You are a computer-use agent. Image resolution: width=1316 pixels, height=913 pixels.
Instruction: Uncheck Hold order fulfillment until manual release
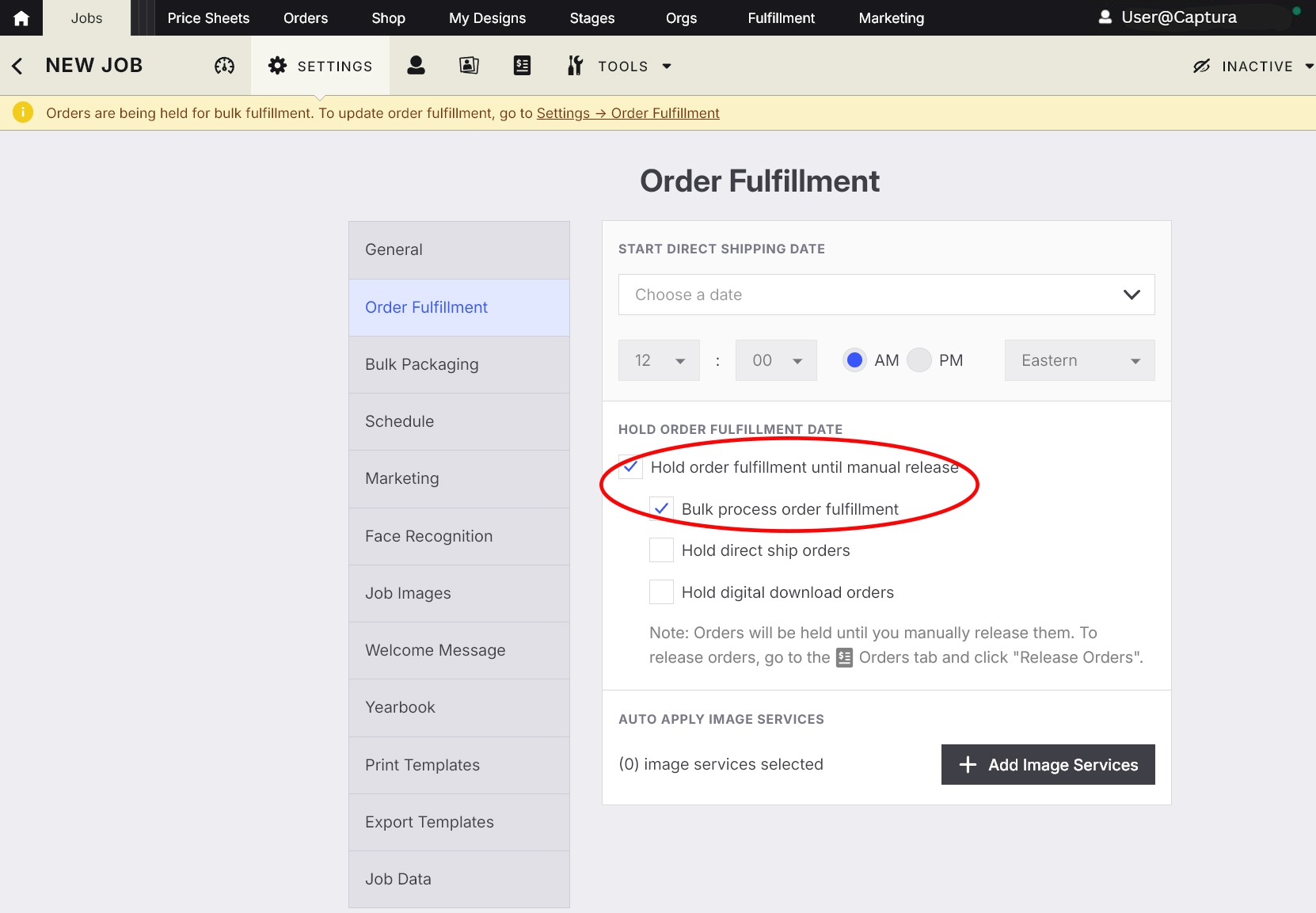click(x=630, y=467)
